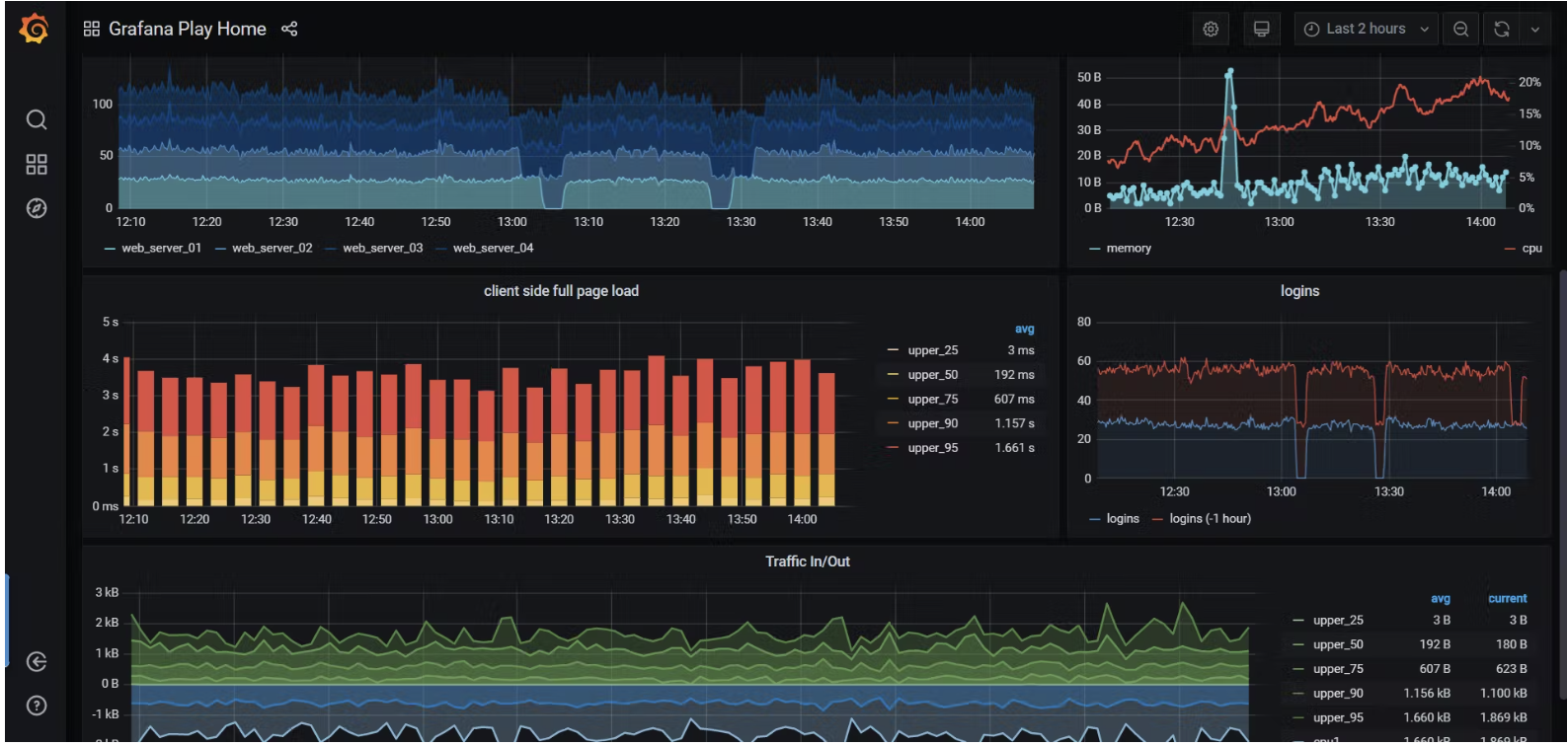The width and height of the screenshot is (1568, 746).
Task: Cycle view mode with the monitor icon
Action: pyautogui.click(x=1261, y=29)
